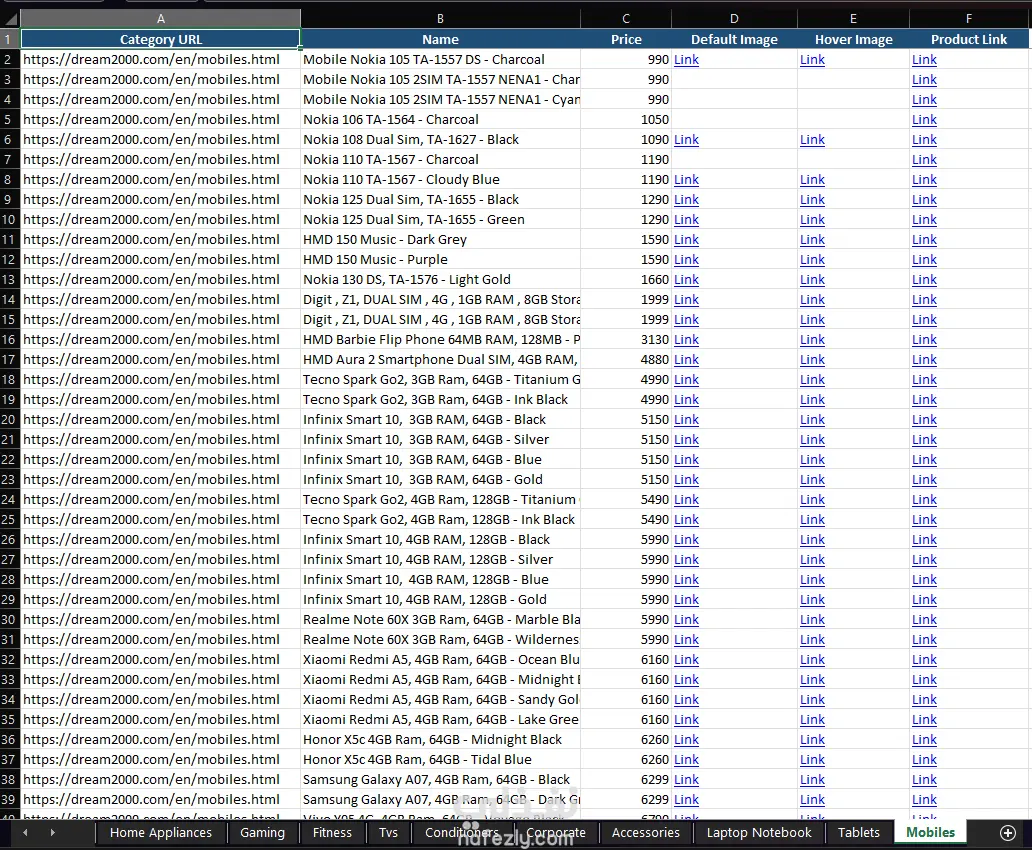Select cell Infinix Smart 10, 3GB RAM, 64GB - Silver
The width and height of the screenshot is (1032, 850).
pyautogui.click(x=440, y=439)
